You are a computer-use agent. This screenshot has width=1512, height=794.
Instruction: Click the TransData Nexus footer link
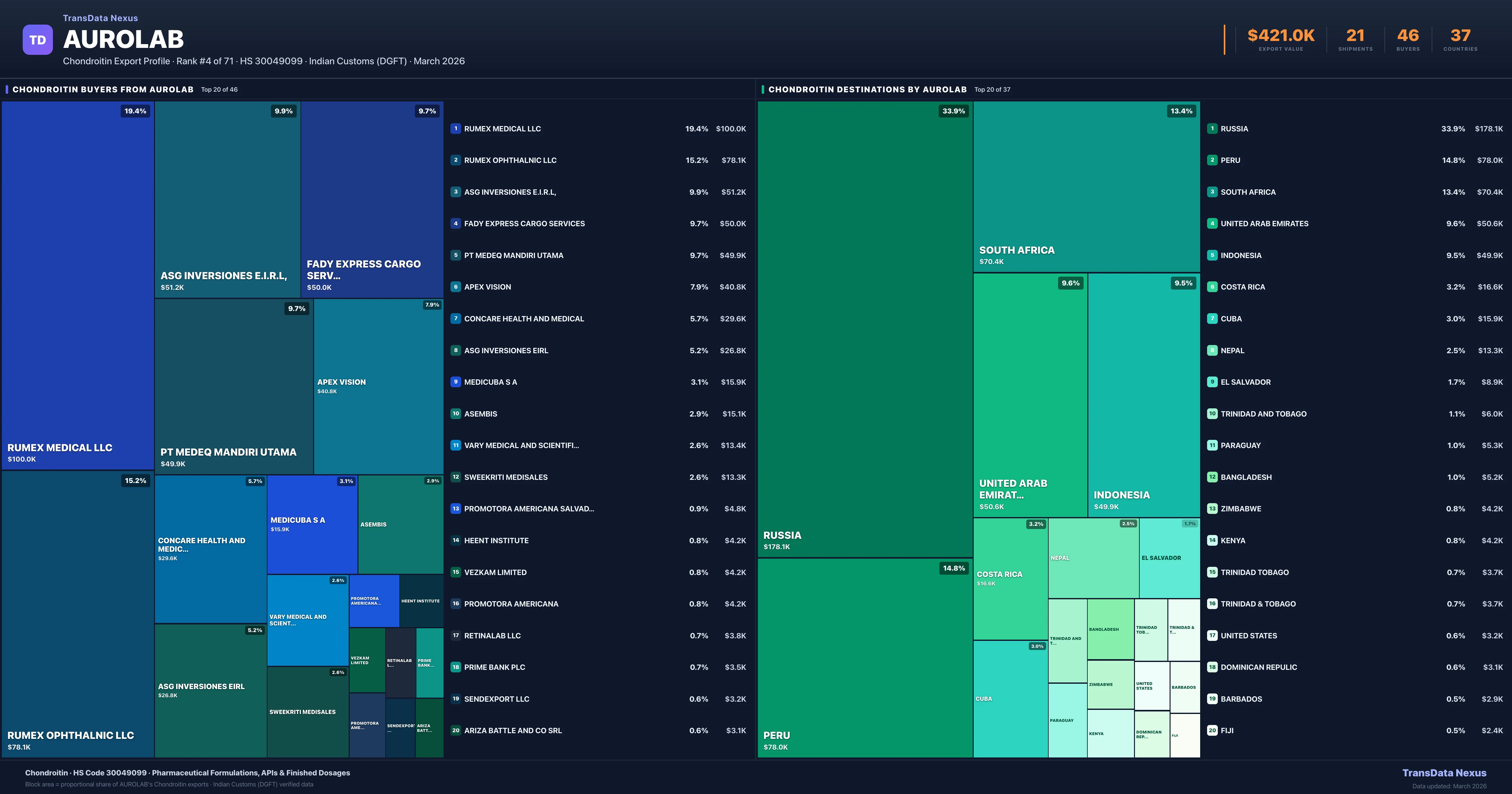(1444, 773)
